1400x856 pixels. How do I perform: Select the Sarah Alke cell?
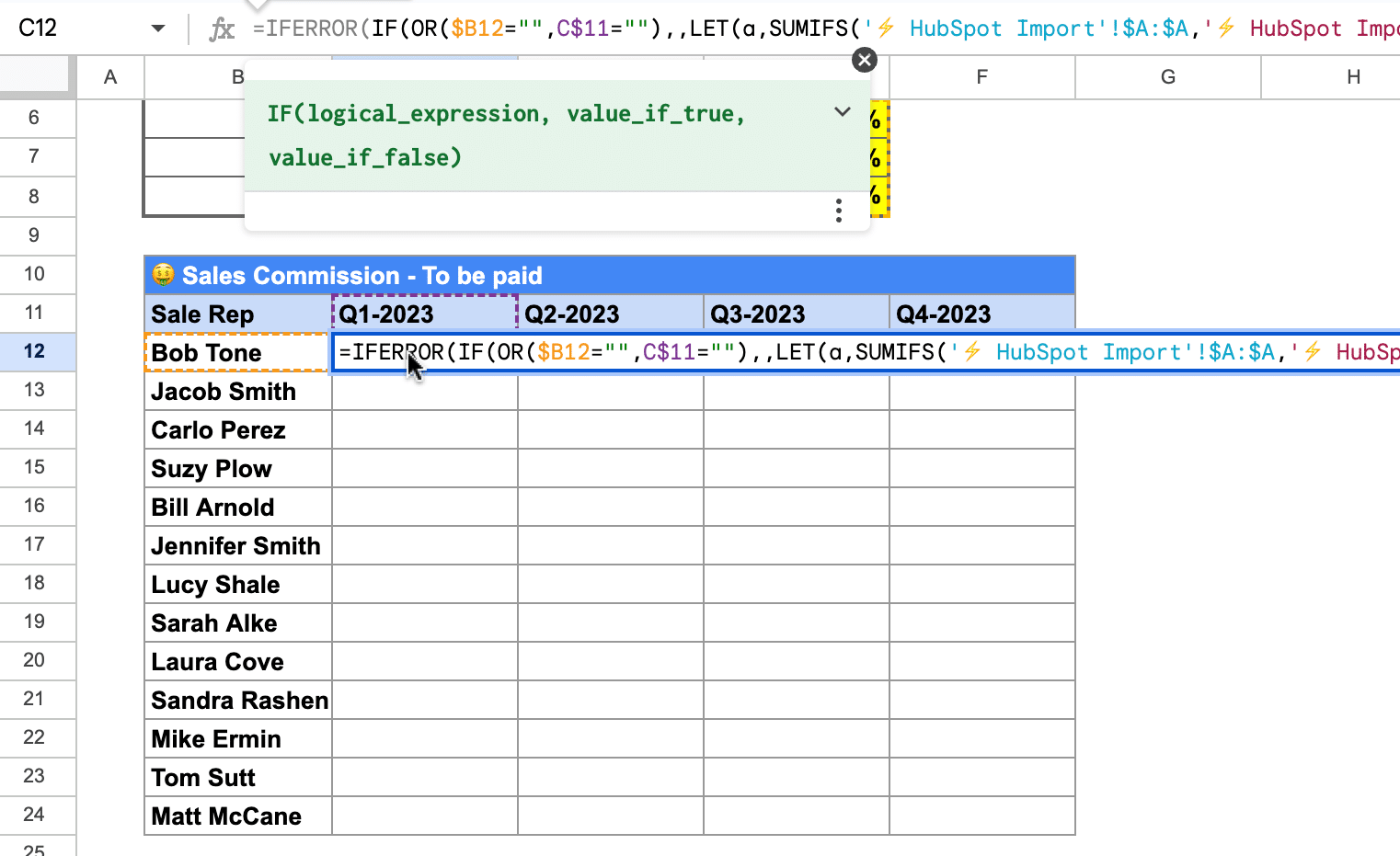[238, 622]
